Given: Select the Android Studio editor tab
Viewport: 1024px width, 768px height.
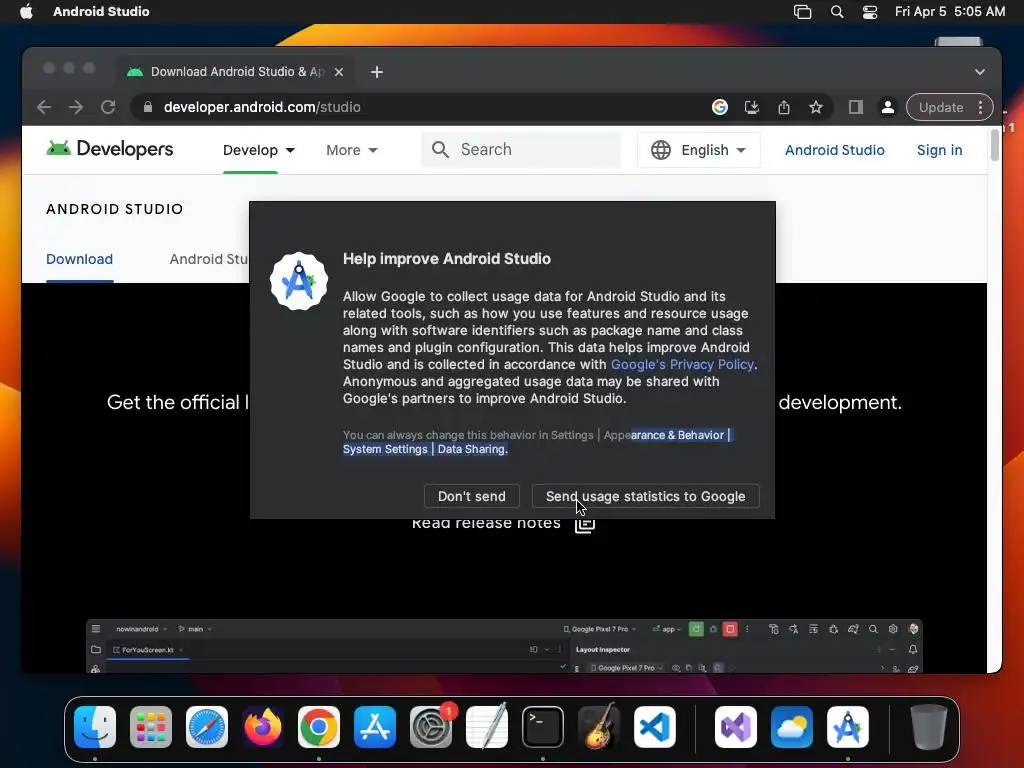Looking at the screenshot, I should [x=209, y=259].
